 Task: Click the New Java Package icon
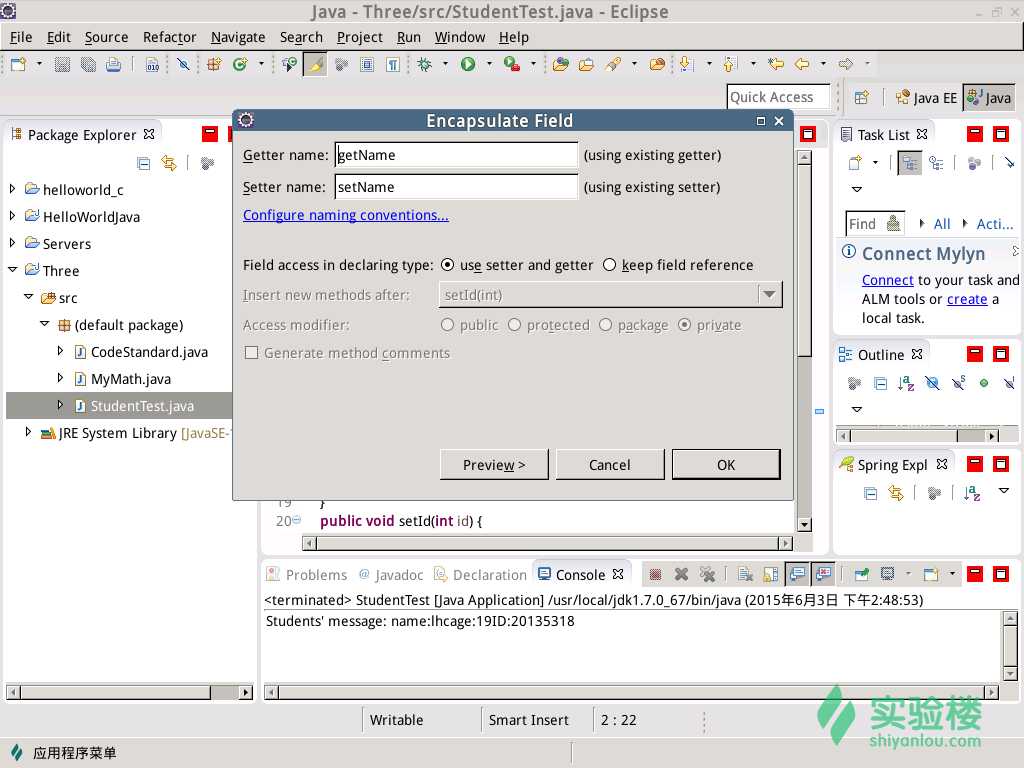click(x=214, y=64)
